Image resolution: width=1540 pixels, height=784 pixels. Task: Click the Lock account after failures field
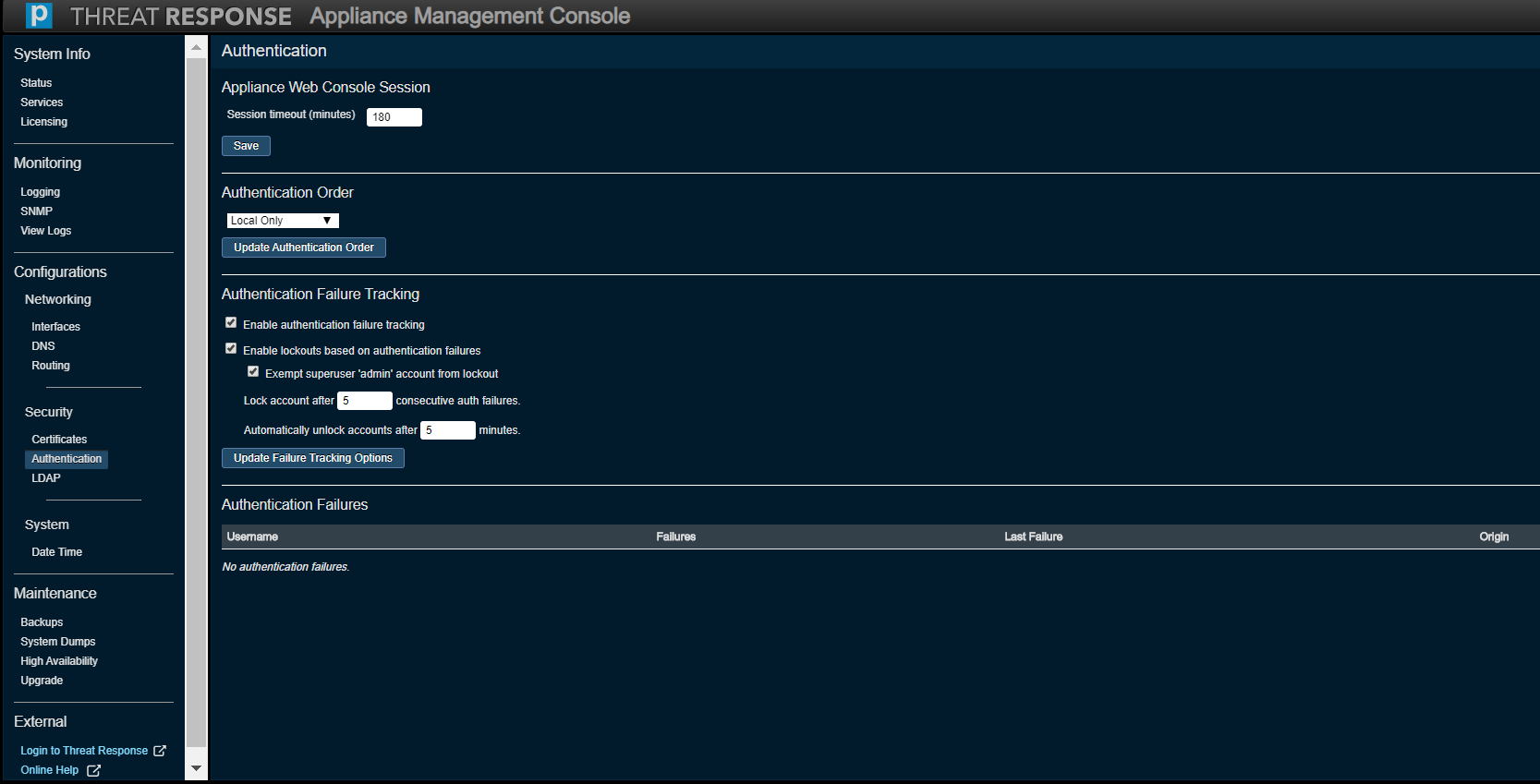pos(365,401)
